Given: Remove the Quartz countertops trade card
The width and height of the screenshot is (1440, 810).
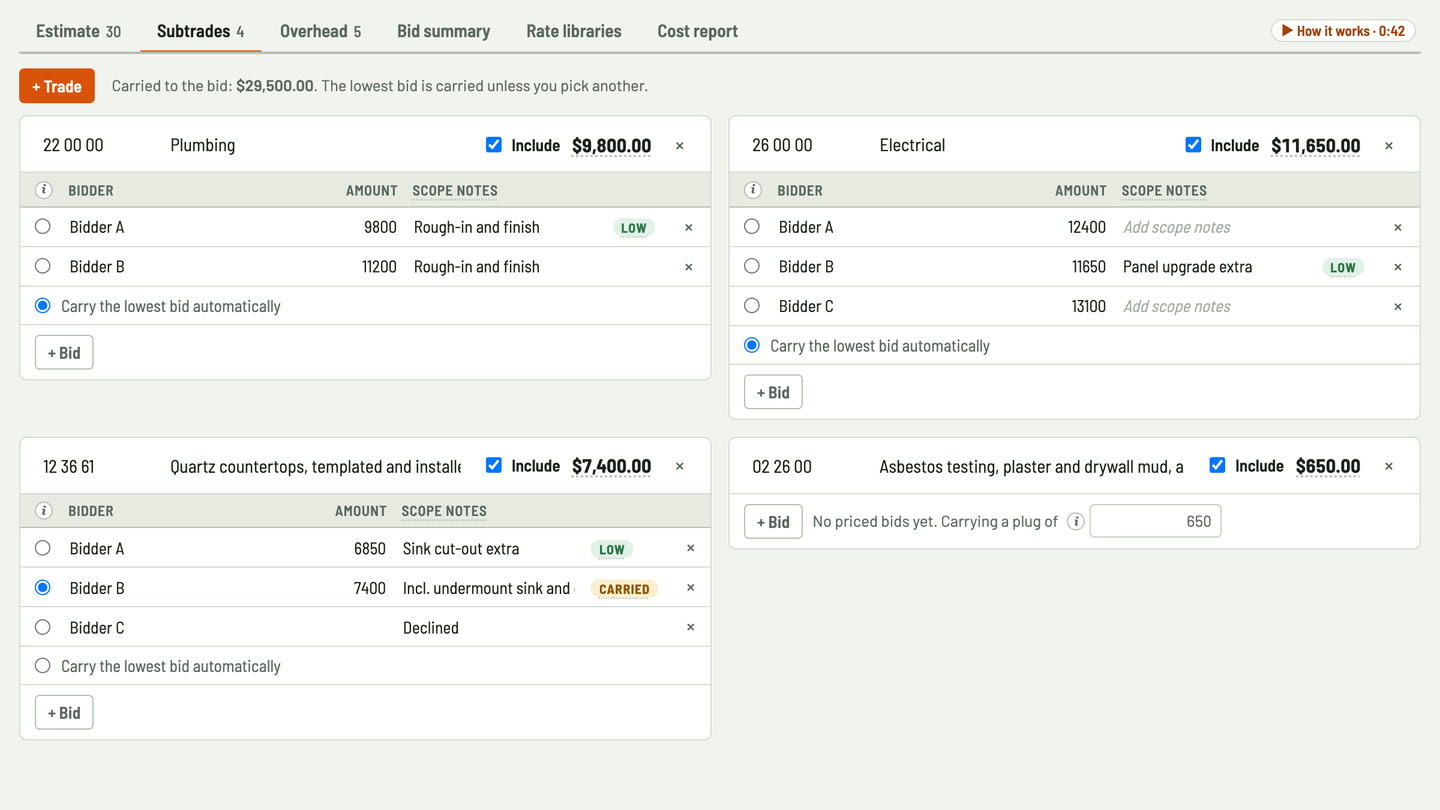Looking at the screenshot, I should point(680,466).
